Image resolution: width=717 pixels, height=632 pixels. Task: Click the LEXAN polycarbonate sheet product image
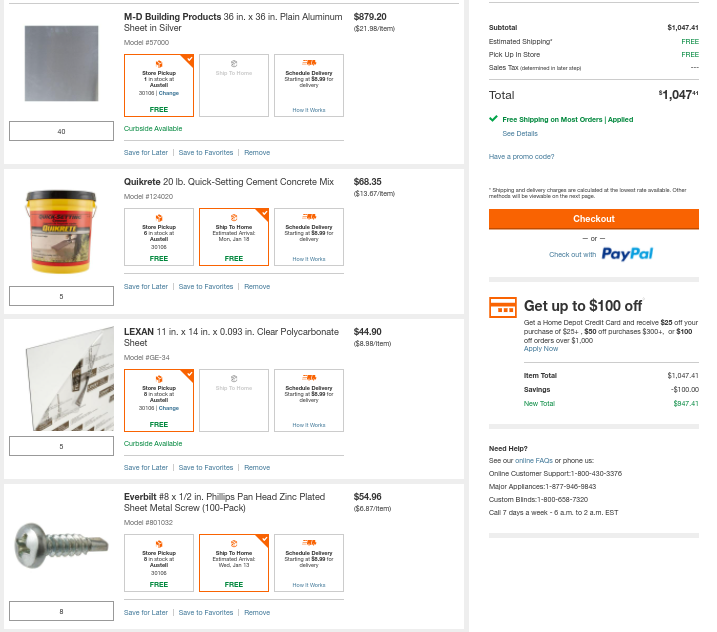[61, 380]
